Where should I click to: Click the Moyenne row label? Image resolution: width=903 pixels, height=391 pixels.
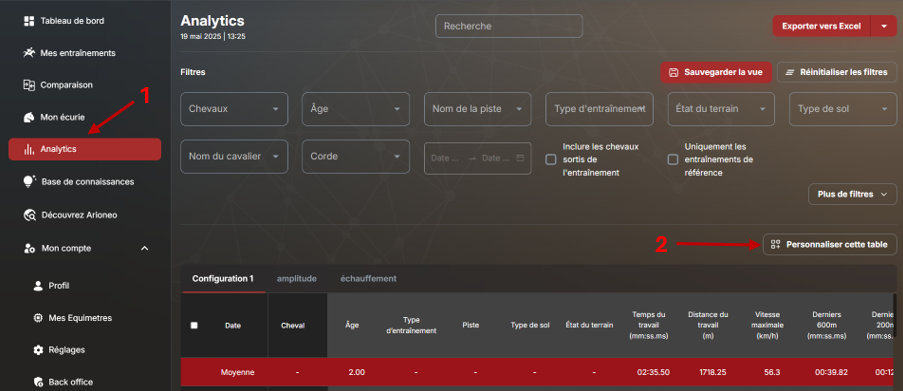coord(237,373)
